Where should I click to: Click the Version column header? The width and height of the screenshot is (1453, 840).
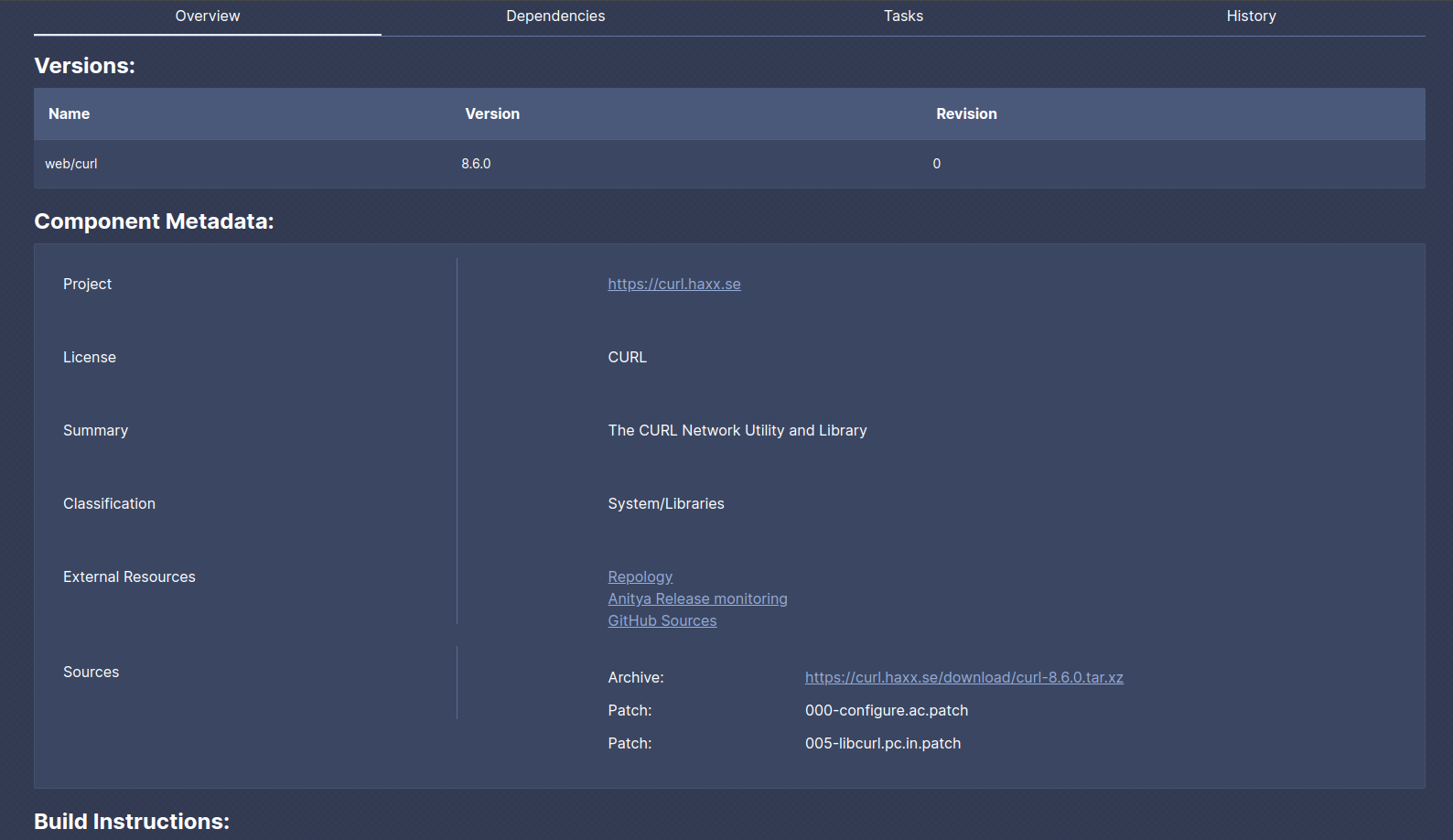click(492, 114)
